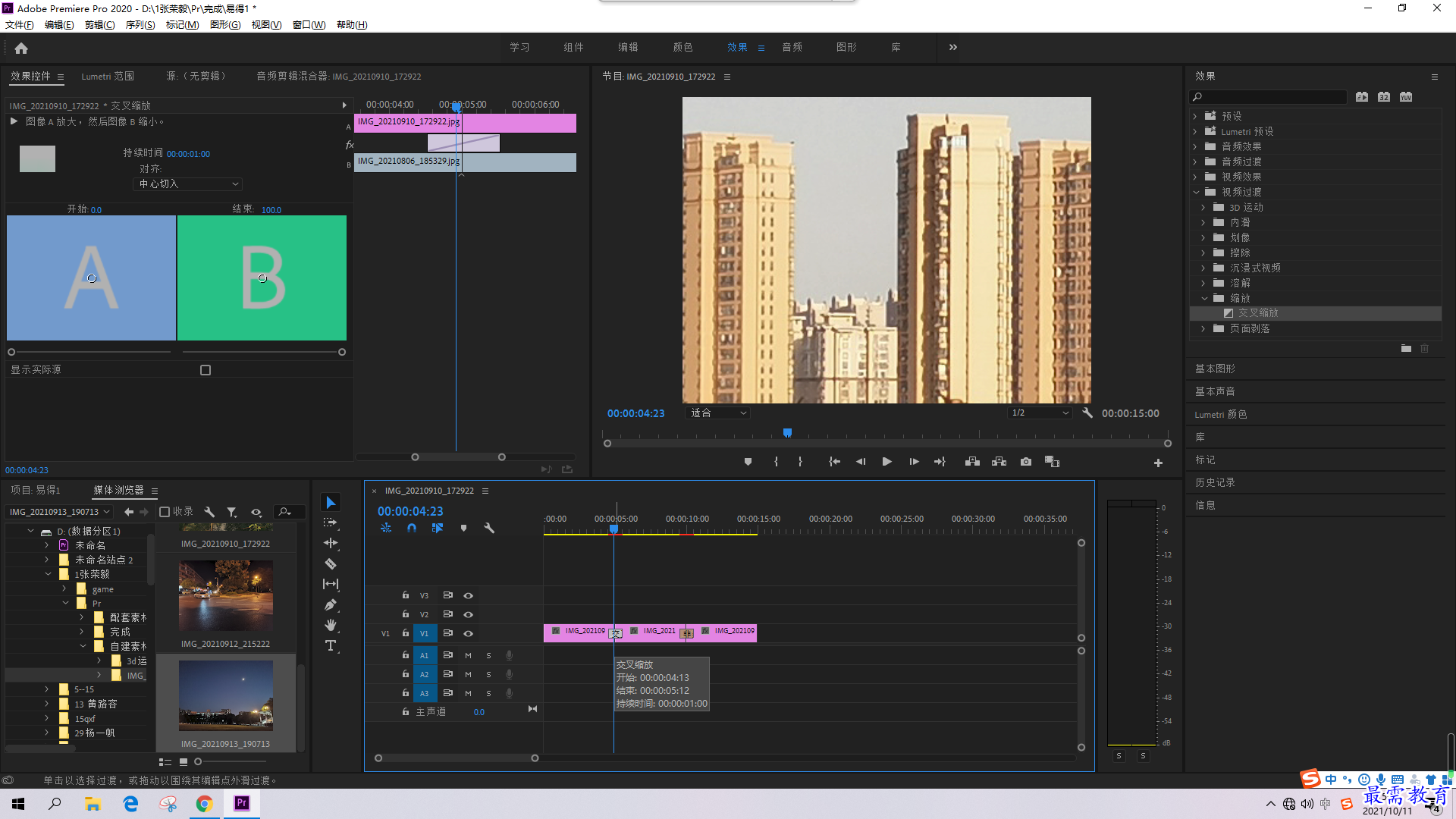This screenshot has height=819, width=1456.
Task: Click the Home icon
Action: (x=21, y=48)
